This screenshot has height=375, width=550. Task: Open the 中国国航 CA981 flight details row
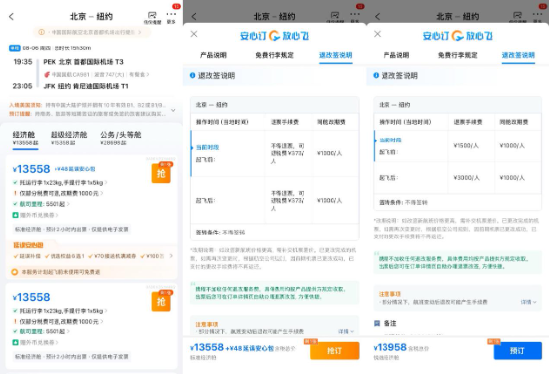(x=97, y=74)
